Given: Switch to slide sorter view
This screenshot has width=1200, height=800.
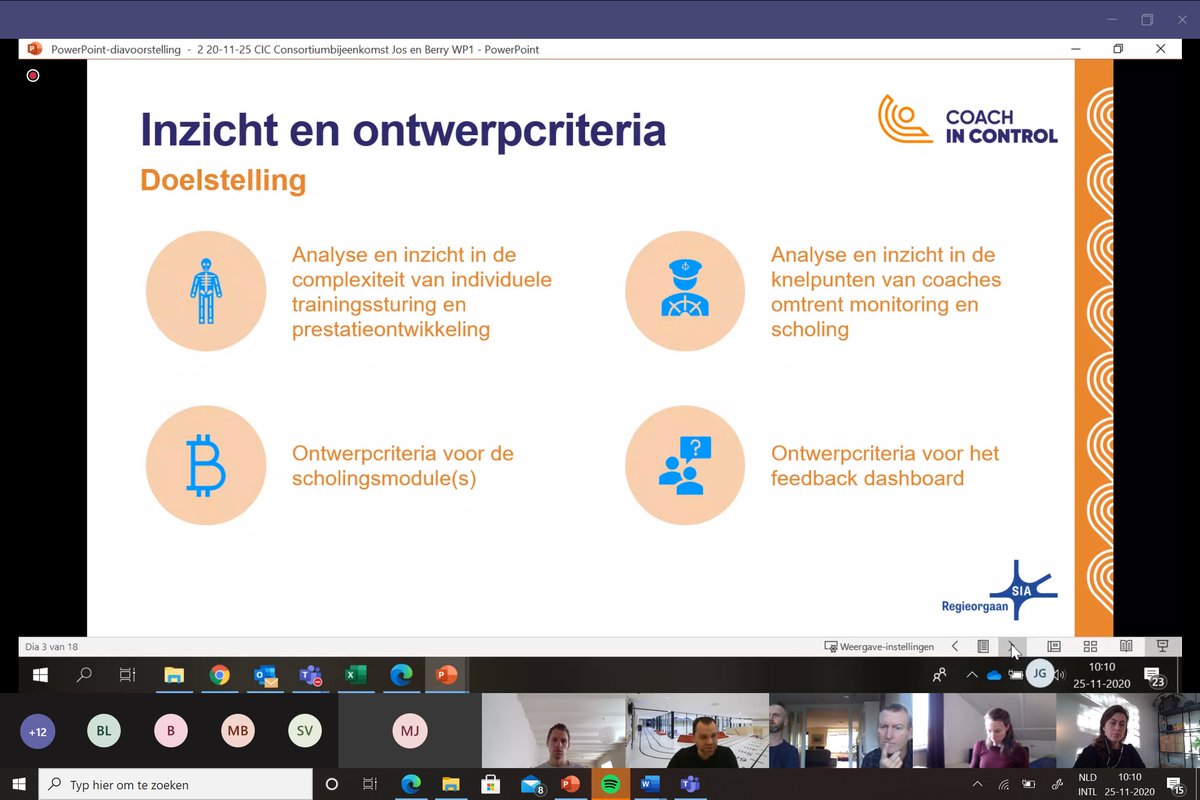Looking at the screenshot, I should (x=1090, y=647).
